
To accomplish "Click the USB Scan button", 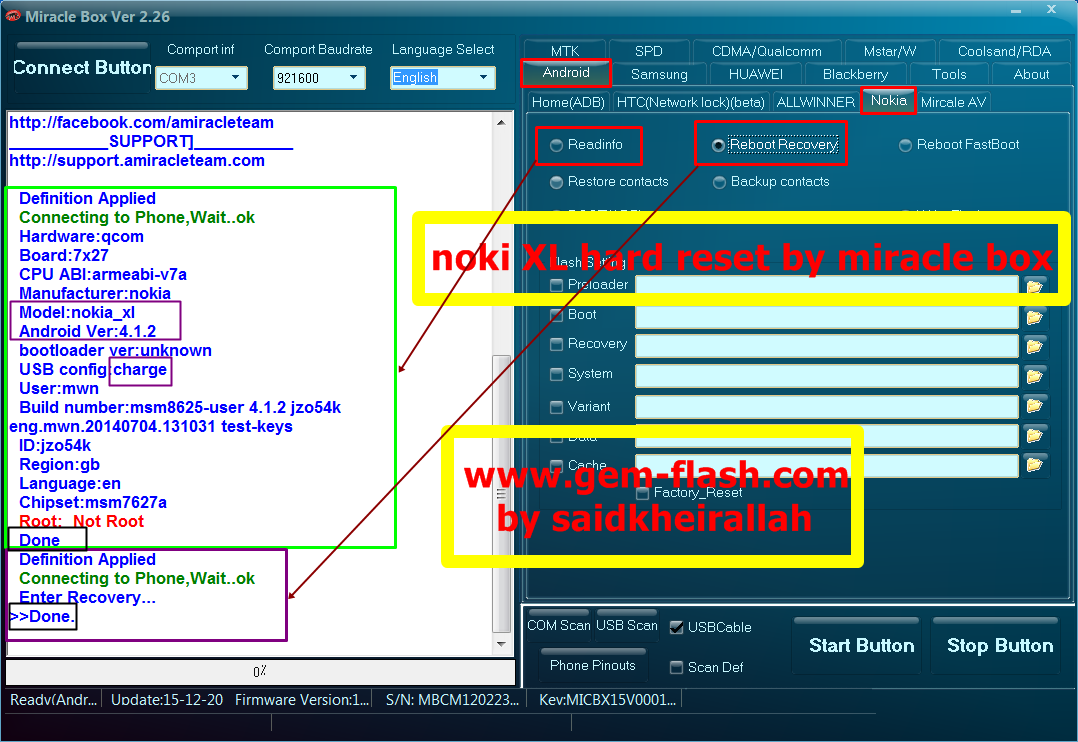I will [x=626, y=625].
